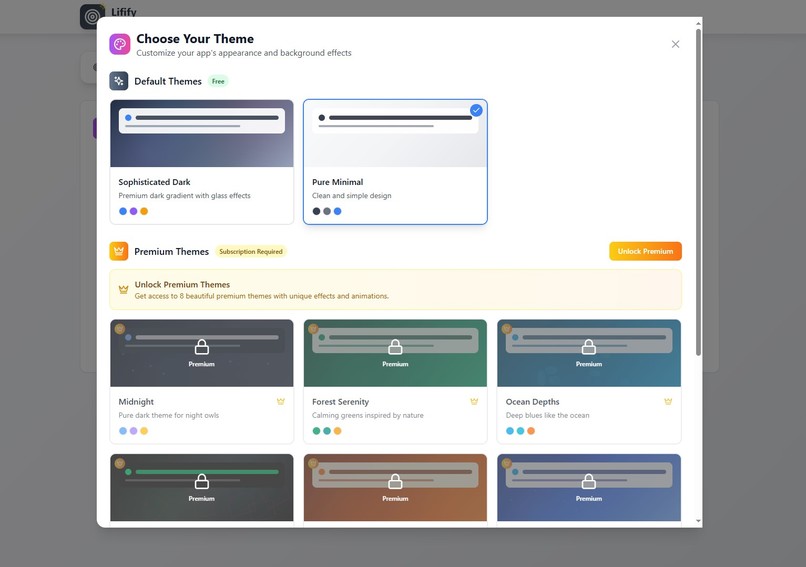Click the Forest Serenity theme title
This screenshot has width=806, height=567.
click(x=340, y=401)
